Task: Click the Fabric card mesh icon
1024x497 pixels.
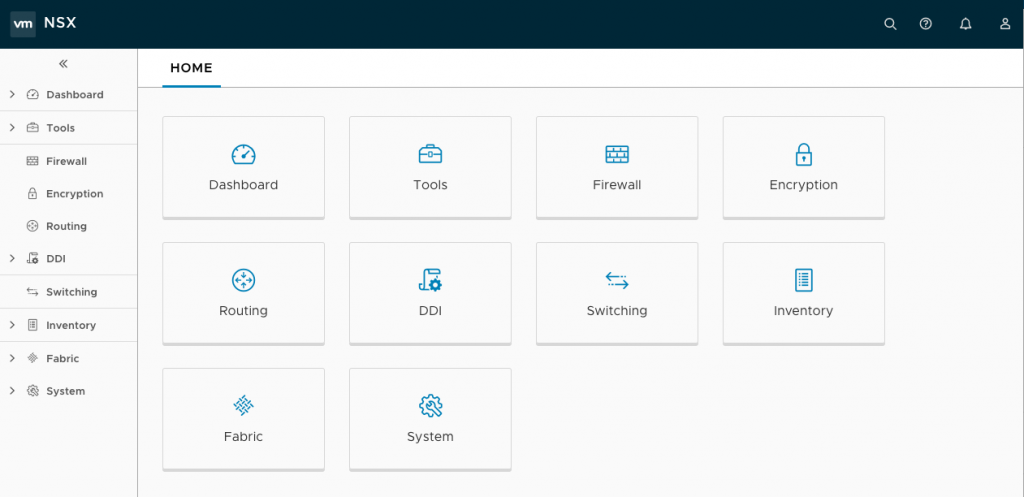Action: pyautogui.click(x=244, y=406)
